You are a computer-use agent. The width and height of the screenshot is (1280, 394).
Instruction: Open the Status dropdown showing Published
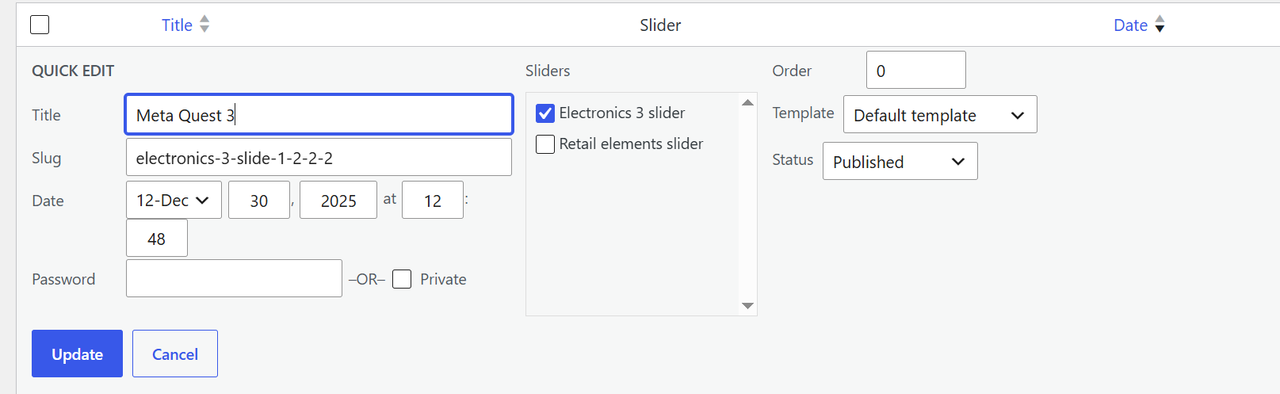(900, 161)
